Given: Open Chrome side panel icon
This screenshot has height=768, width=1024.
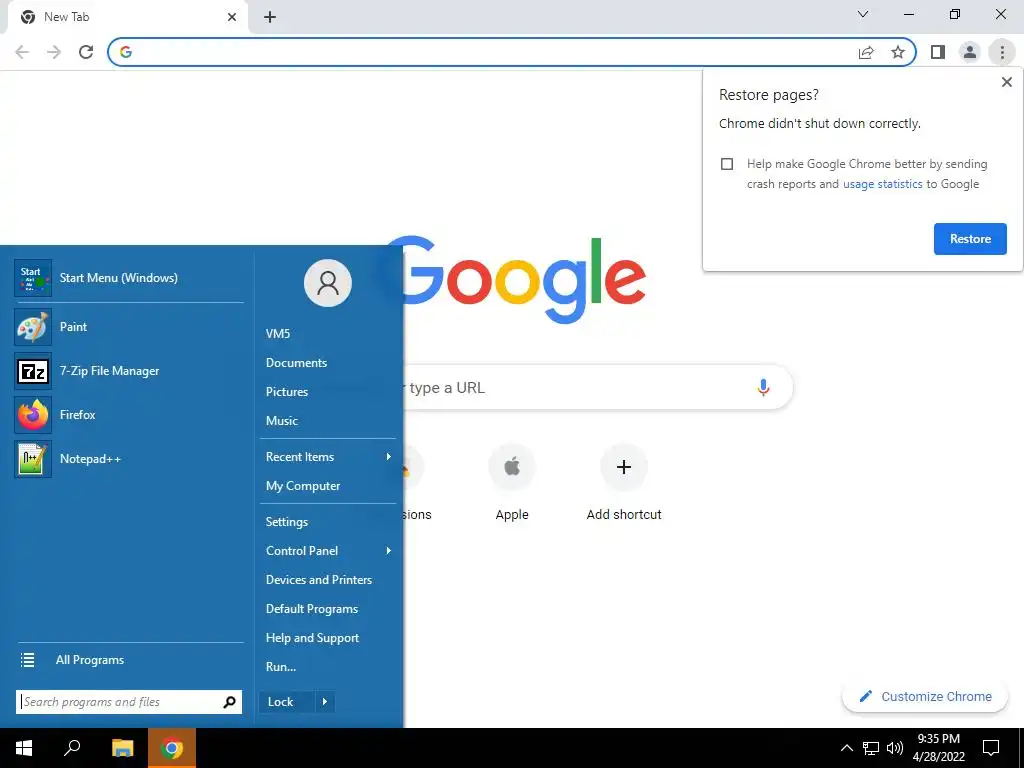Looking at the screenshot, I should point(938,52).
